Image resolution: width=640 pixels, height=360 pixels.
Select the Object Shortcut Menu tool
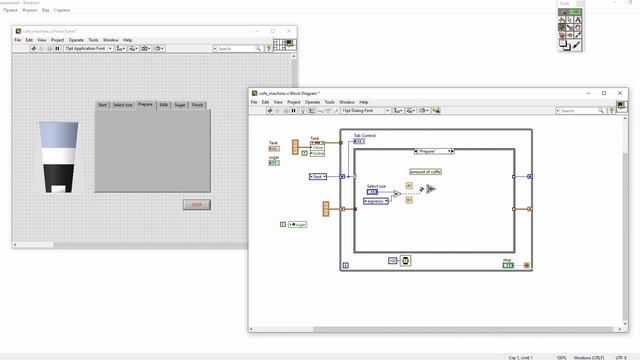tap(570, 27)
